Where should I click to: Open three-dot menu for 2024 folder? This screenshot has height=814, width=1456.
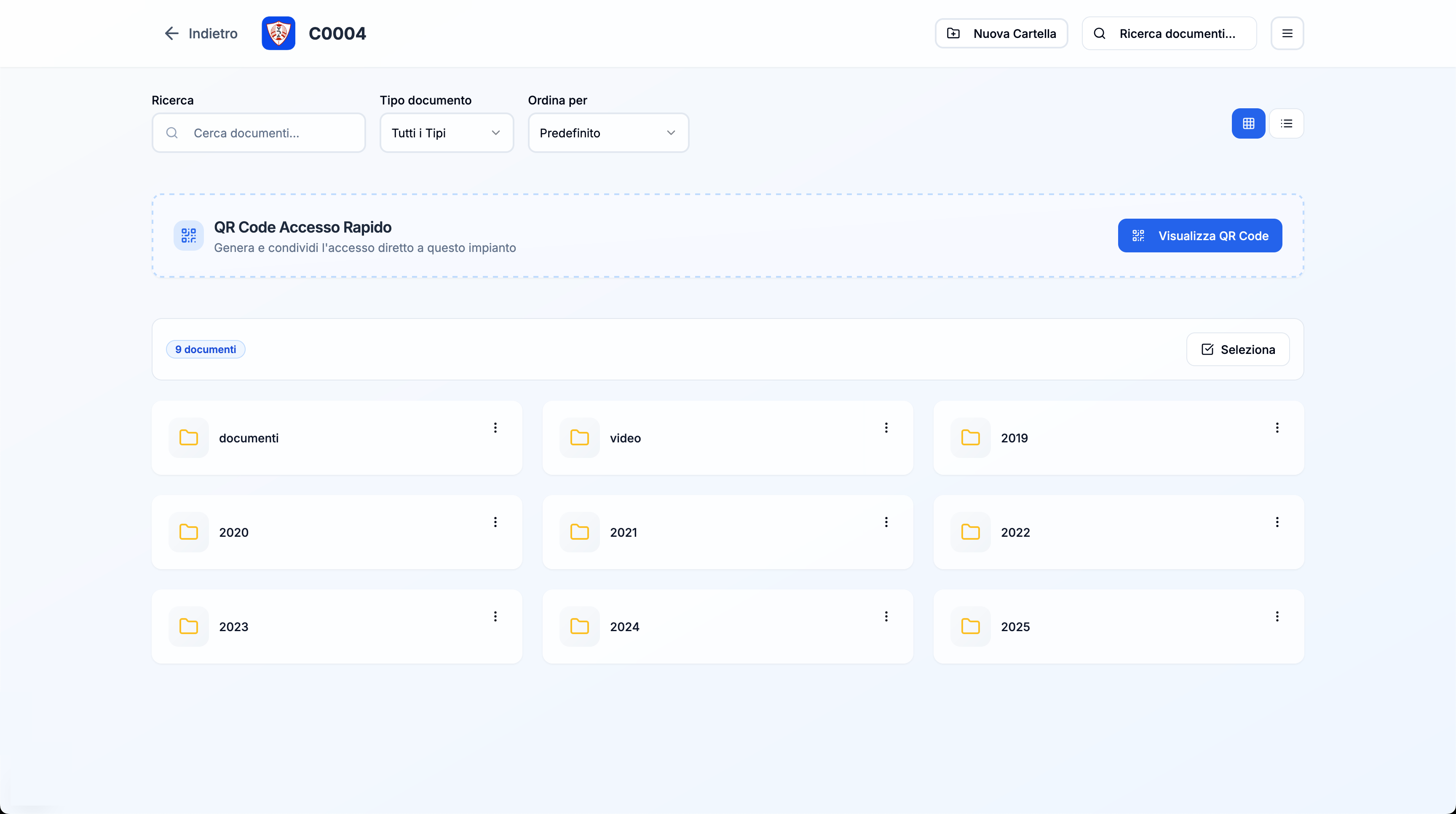pos(886,616)
